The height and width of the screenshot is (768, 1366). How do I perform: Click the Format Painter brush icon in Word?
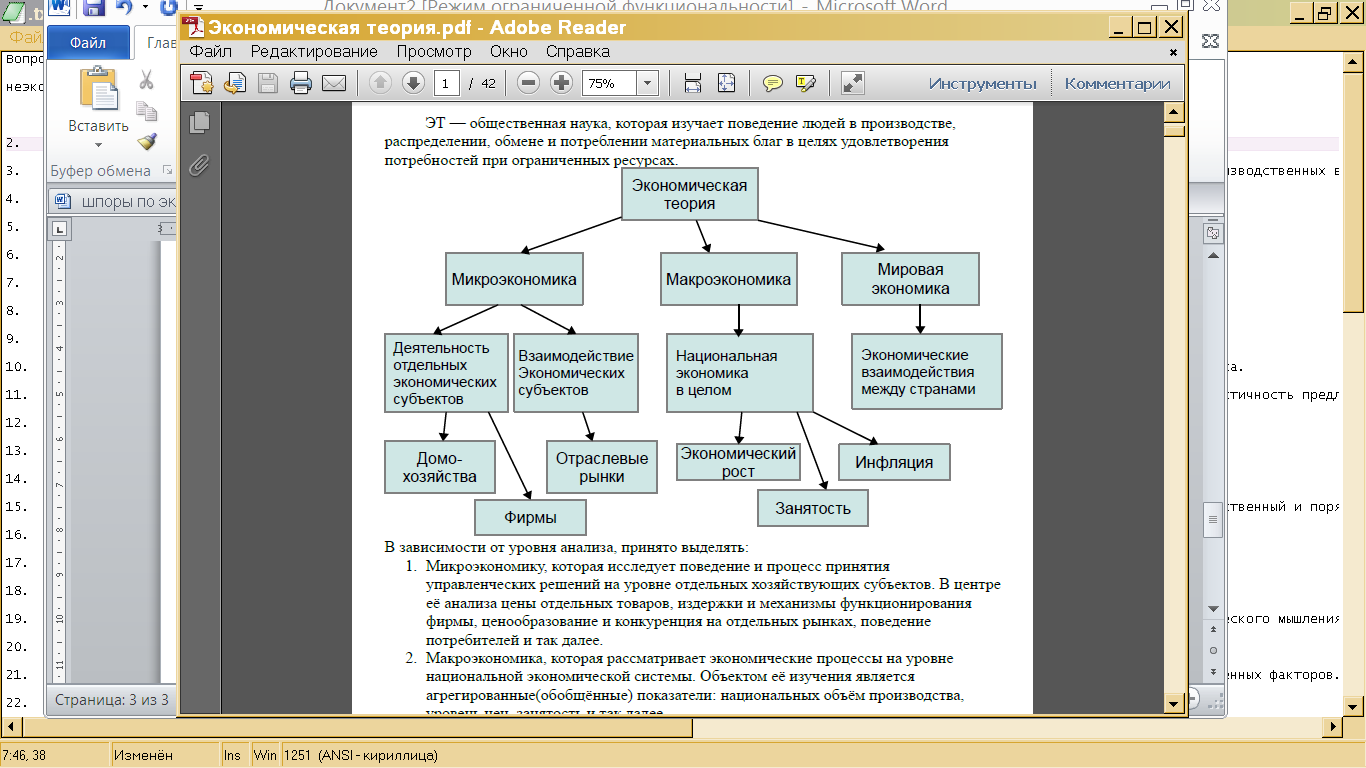(x=146, y=141)
